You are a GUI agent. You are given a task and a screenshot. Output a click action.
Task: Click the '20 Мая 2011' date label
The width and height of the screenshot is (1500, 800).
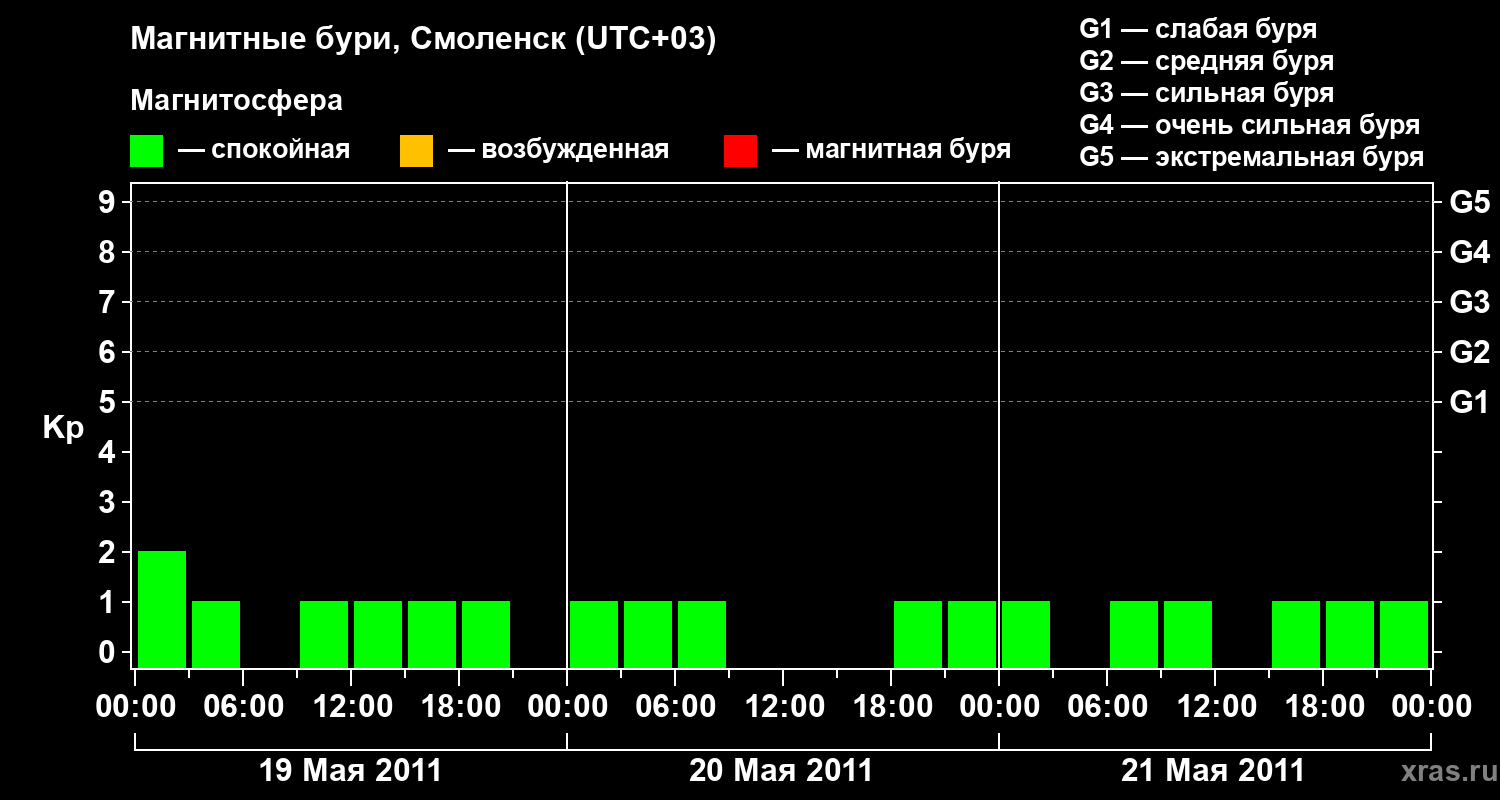tap(781, 771)
